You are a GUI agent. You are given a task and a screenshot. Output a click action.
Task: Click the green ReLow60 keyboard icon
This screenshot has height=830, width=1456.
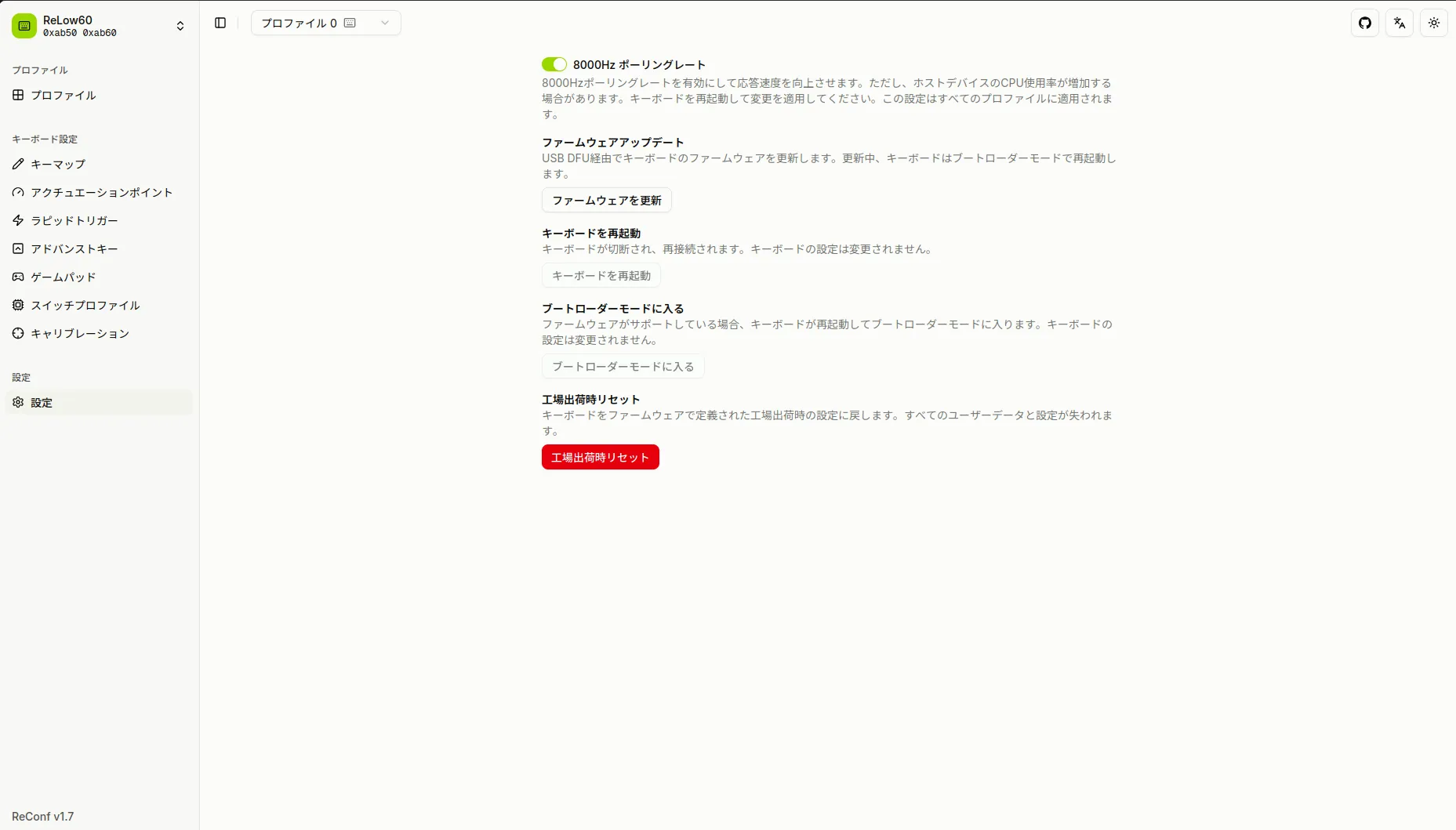[x=24, y=26]
